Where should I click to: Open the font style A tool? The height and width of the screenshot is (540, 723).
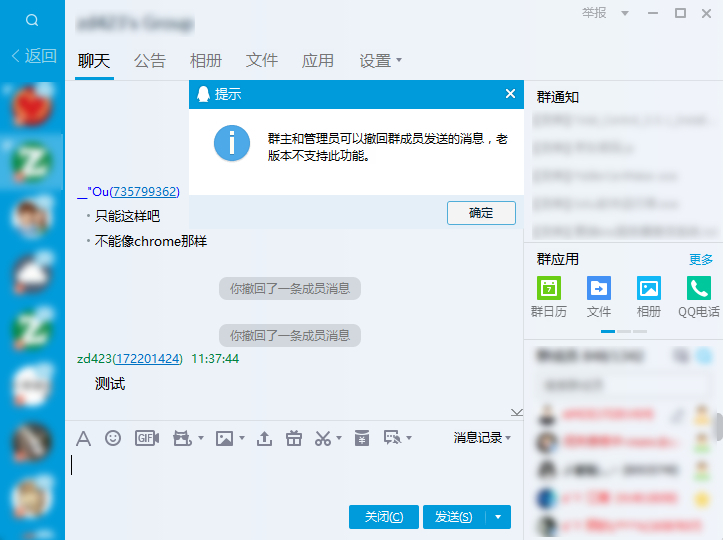point(83,438)
